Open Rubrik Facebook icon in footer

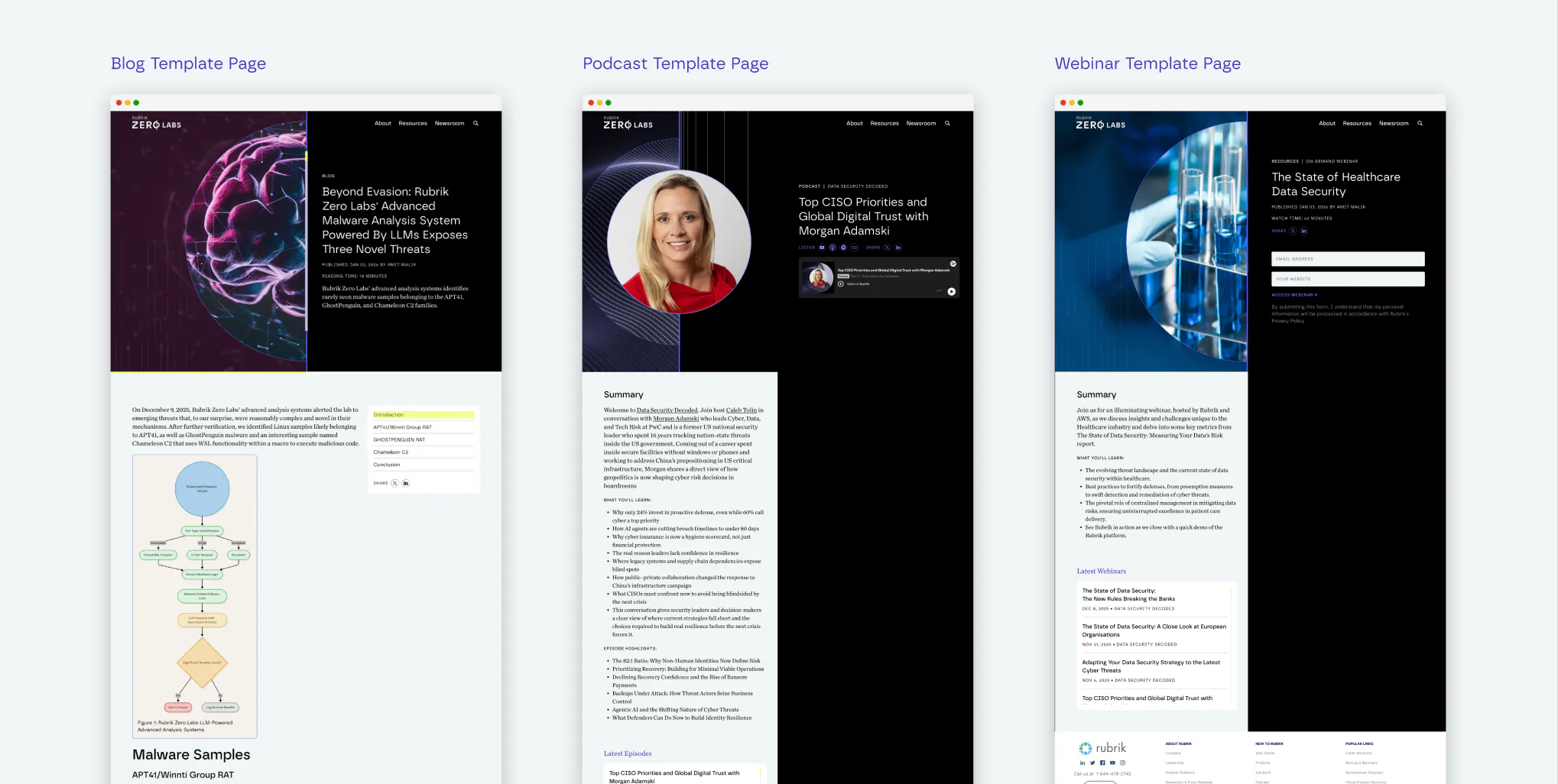click(x=1102, y=763)
